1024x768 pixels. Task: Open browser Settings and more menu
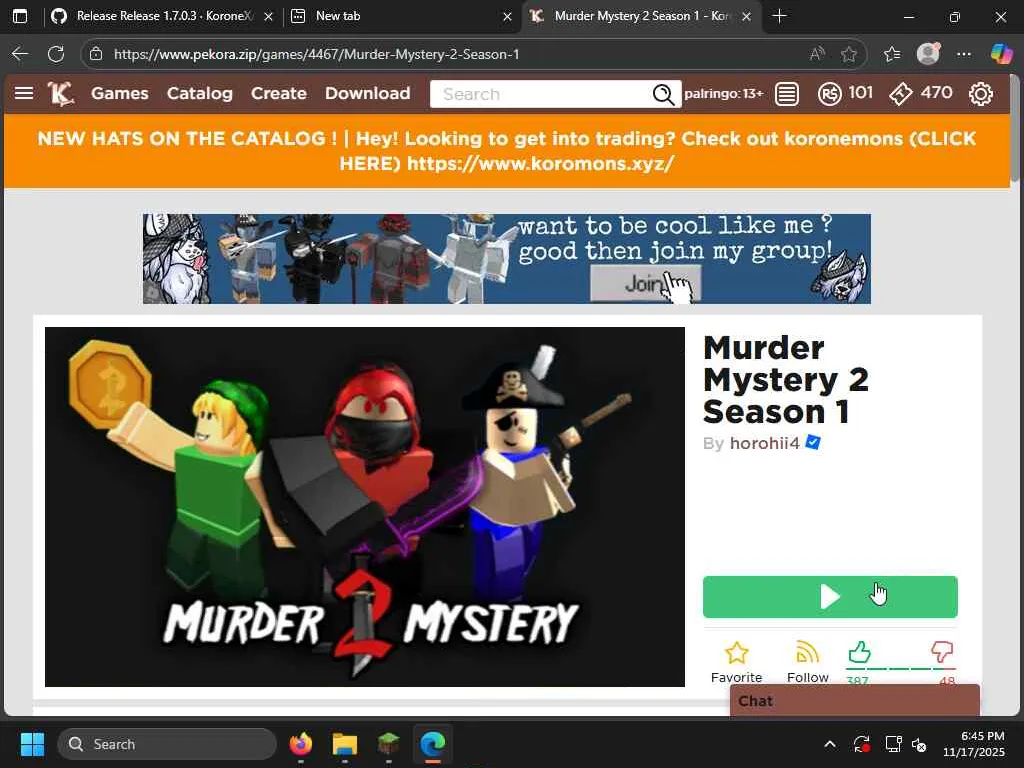coord(964,54)
